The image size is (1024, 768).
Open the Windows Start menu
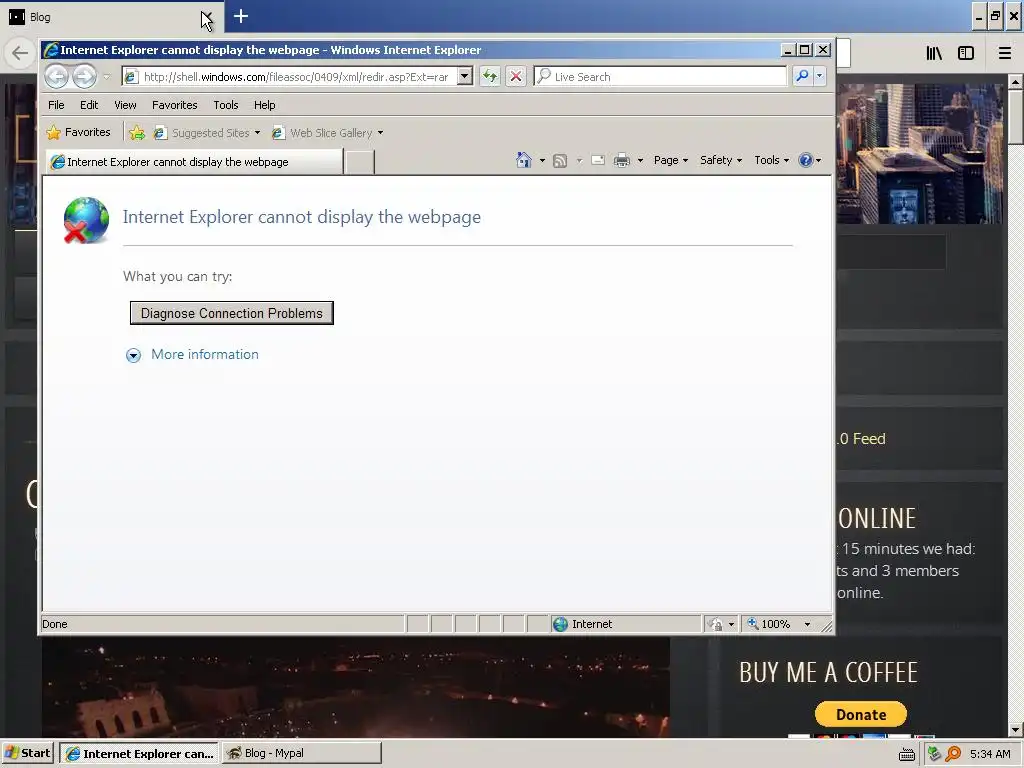27,753
